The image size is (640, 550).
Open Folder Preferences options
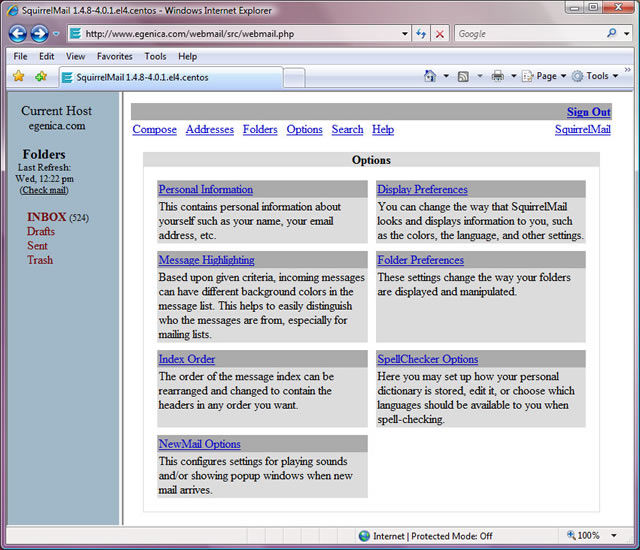coord(420,260)
